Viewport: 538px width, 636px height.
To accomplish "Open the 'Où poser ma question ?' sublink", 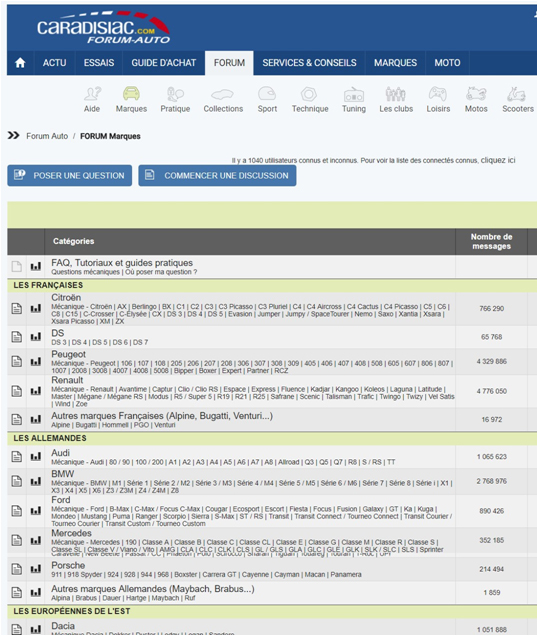I will 161,272.
